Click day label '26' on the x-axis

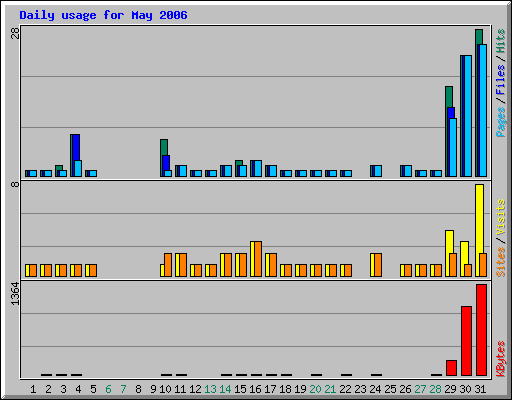click(x=405, y=389)
